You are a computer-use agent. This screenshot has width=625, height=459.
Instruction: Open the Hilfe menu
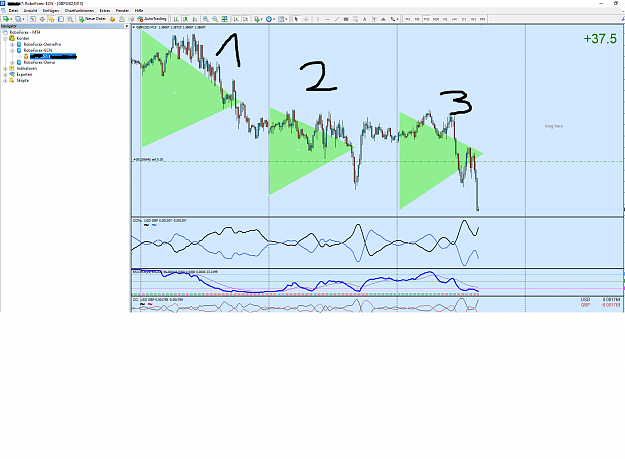tap(139, 11)
